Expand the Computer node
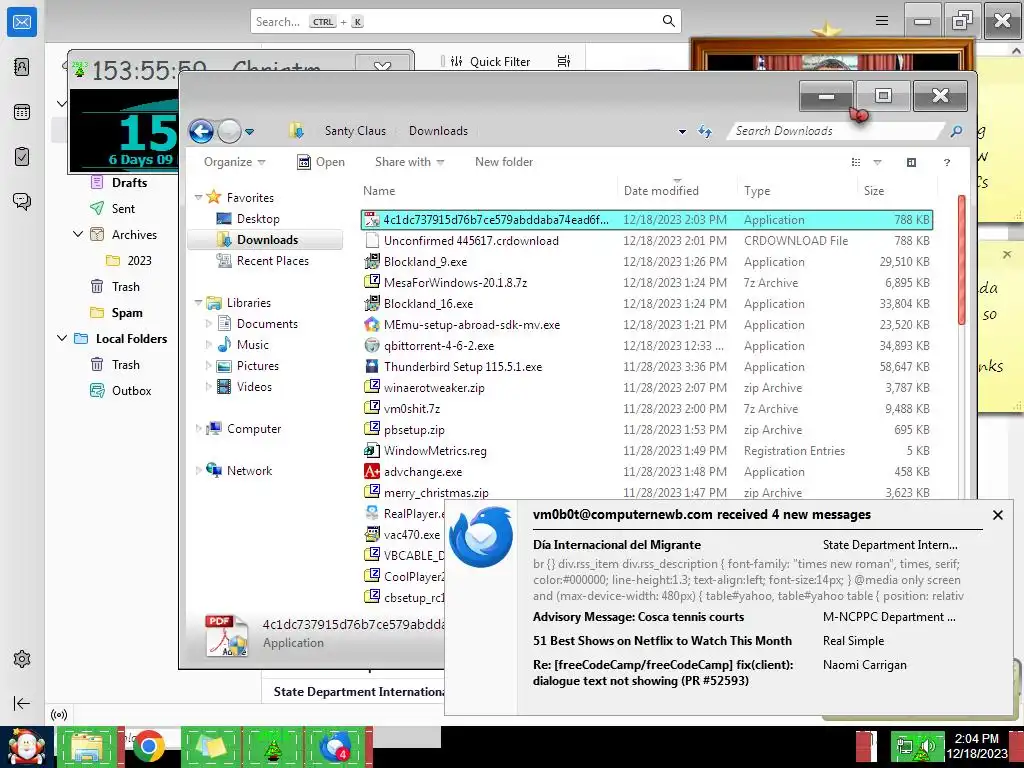 [199, 428]
